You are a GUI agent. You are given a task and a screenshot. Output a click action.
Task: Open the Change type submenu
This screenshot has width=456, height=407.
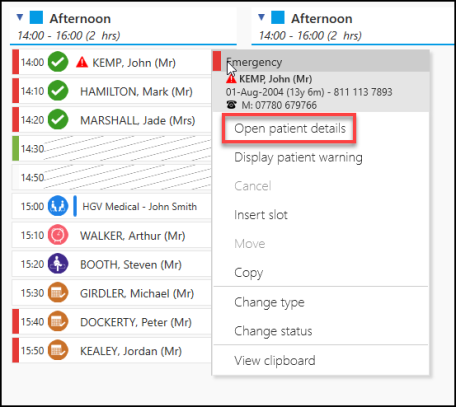[269, 302]
